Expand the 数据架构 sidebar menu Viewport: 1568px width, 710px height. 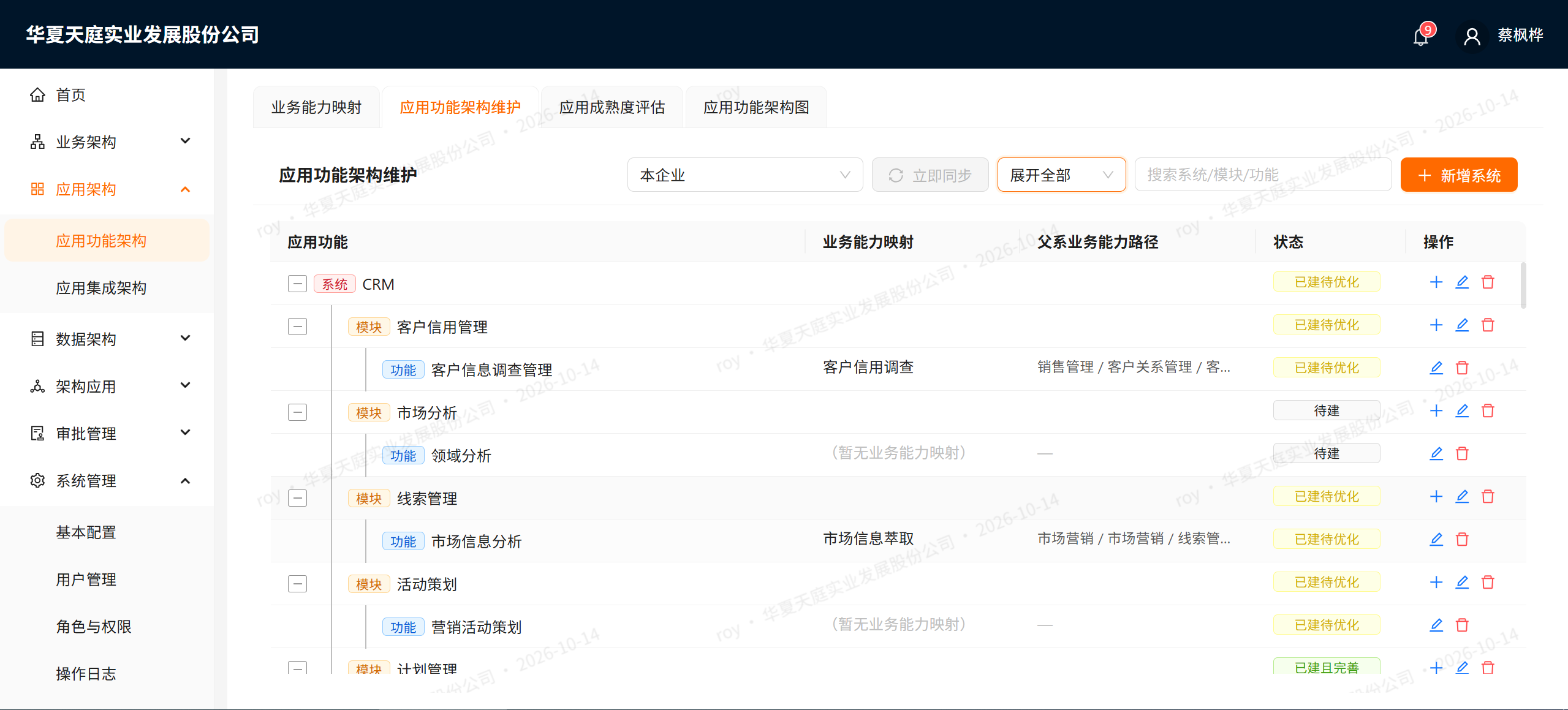pos(107,339)
